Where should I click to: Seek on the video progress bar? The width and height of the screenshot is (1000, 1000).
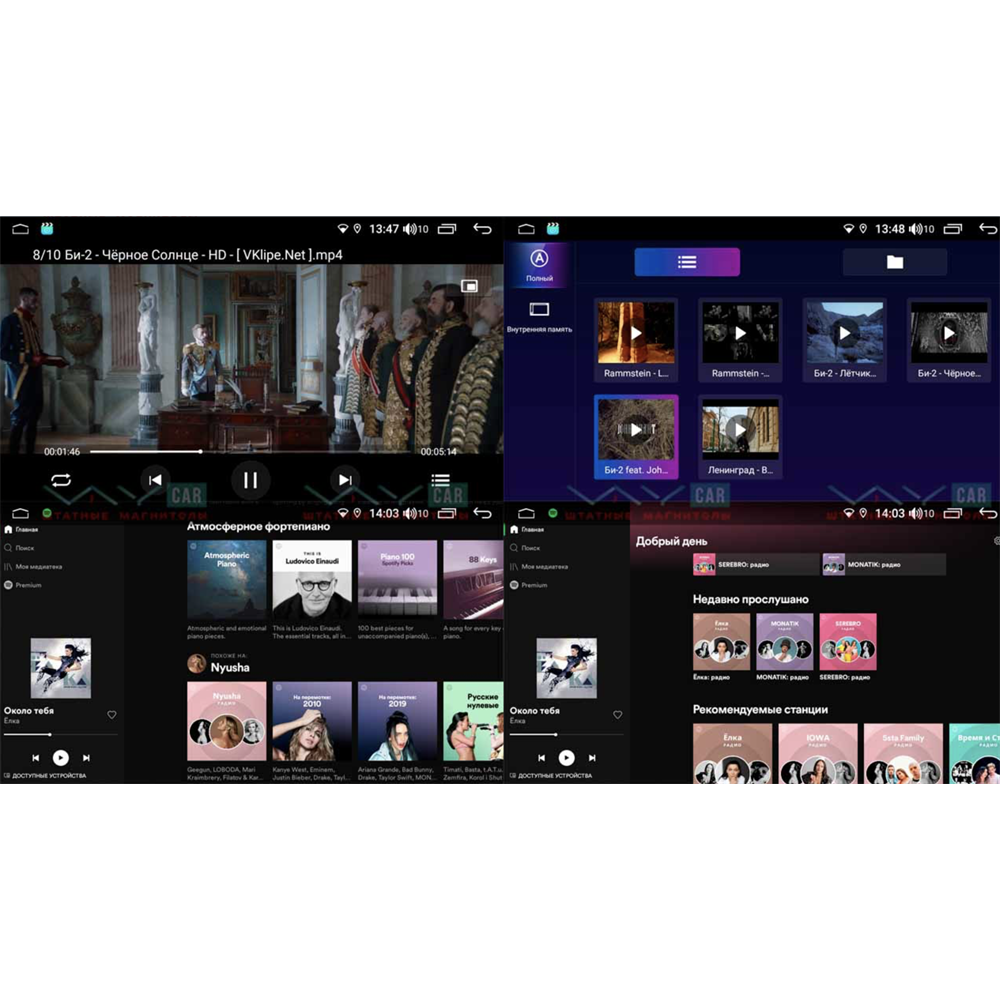(251, 452)
